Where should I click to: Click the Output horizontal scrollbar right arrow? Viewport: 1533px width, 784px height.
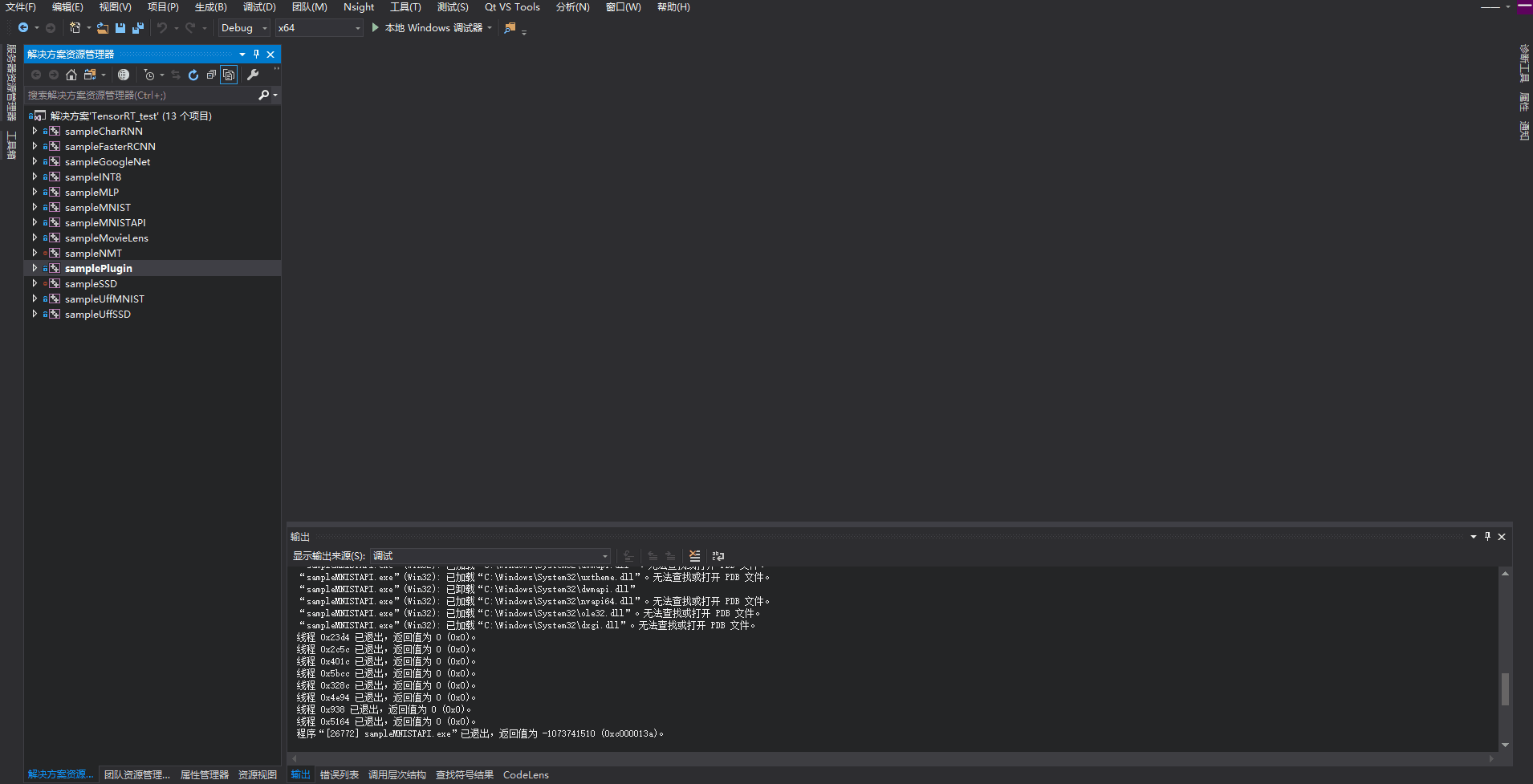1491,758
